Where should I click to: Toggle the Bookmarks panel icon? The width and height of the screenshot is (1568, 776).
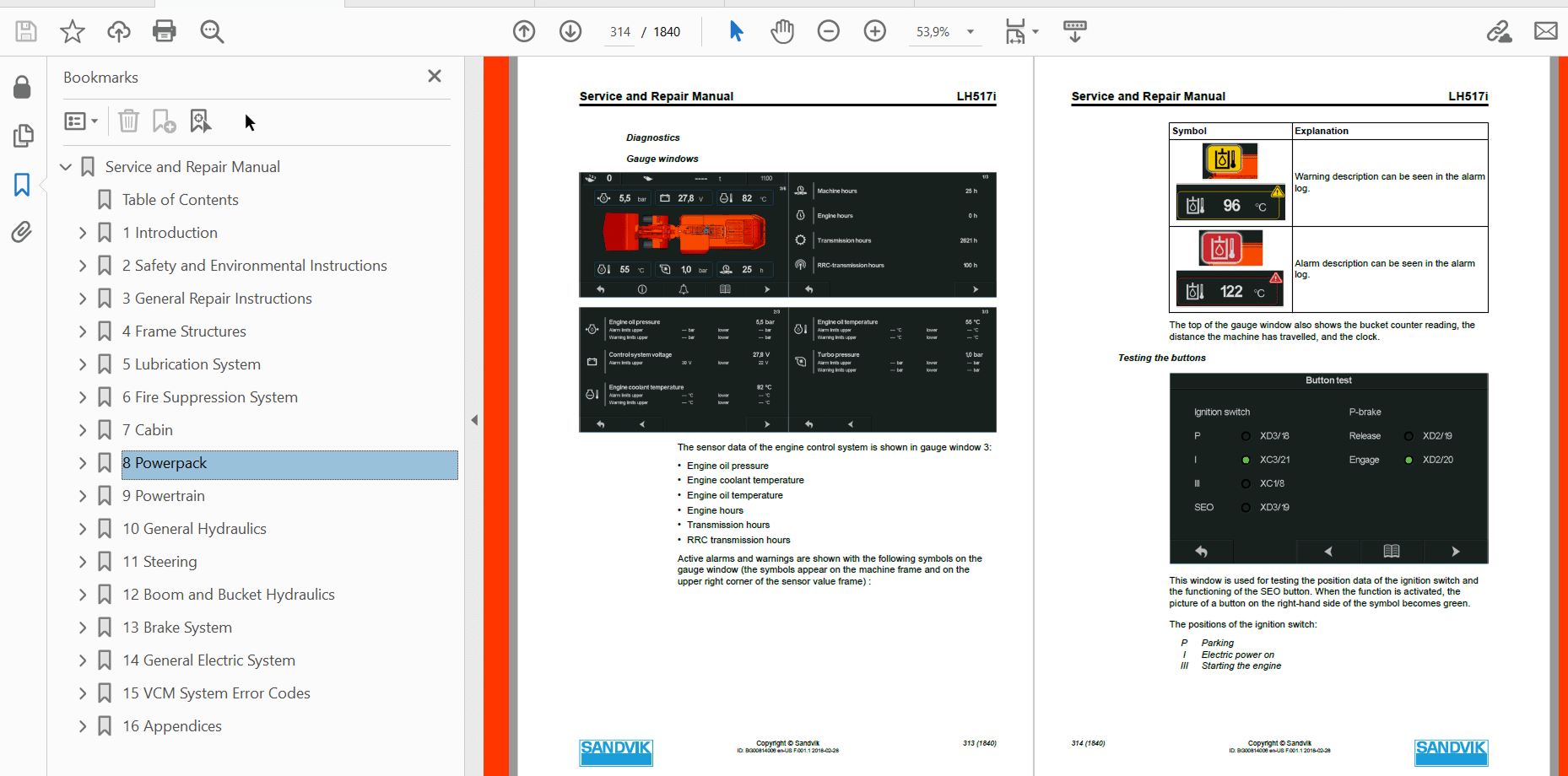[22, 185]
